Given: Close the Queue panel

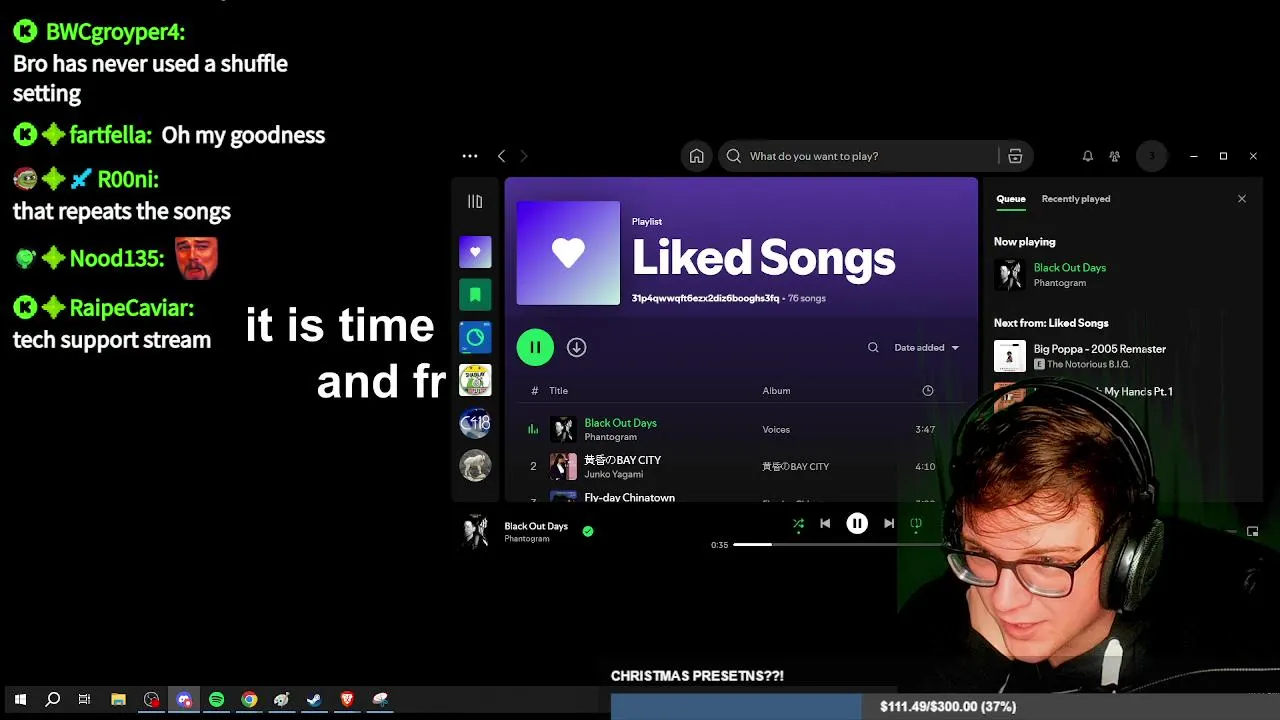Looking at the screenshot, I should coord(1242,199).
